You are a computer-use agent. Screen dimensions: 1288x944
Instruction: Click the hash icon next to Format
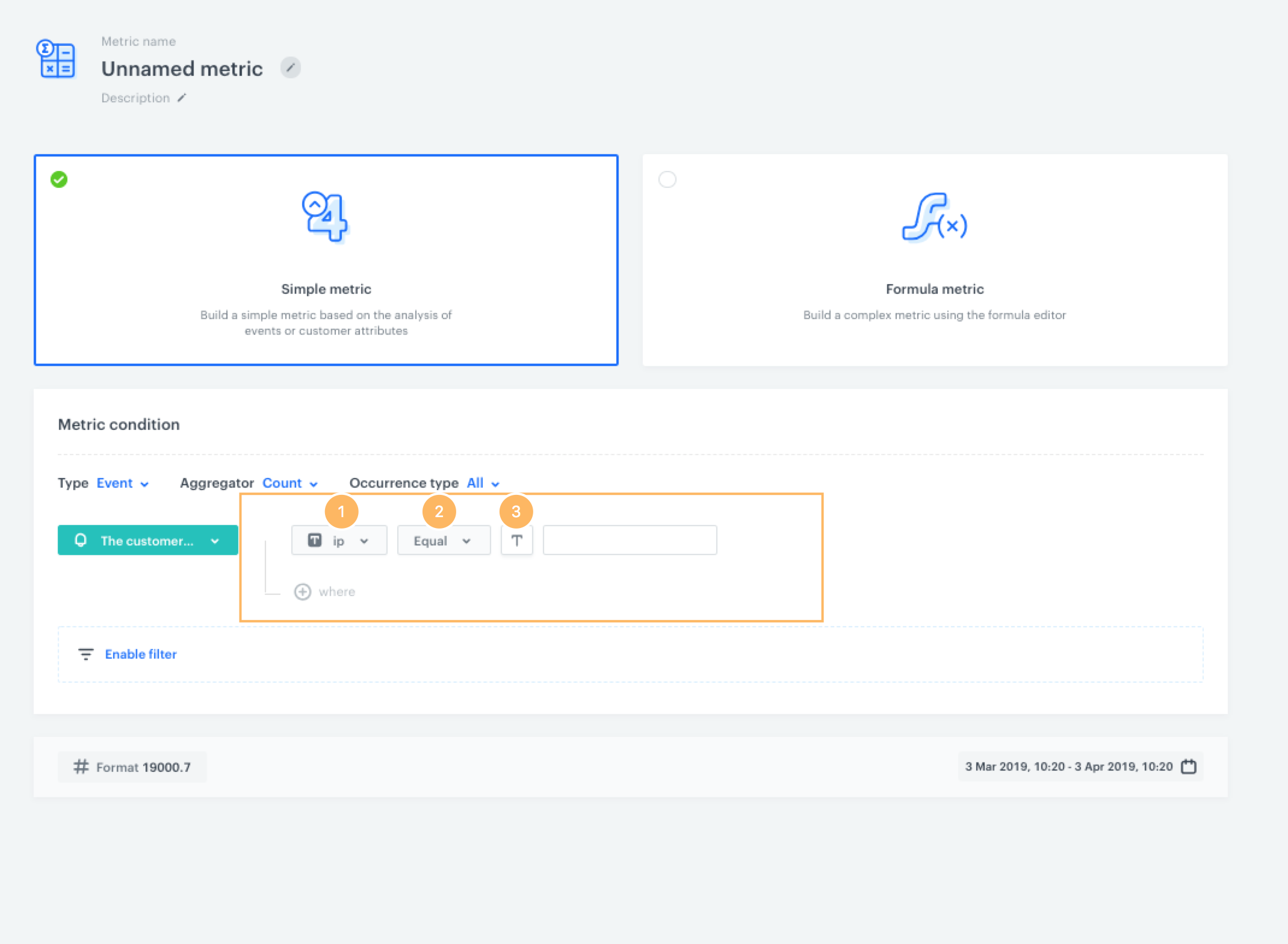[81, 766]
